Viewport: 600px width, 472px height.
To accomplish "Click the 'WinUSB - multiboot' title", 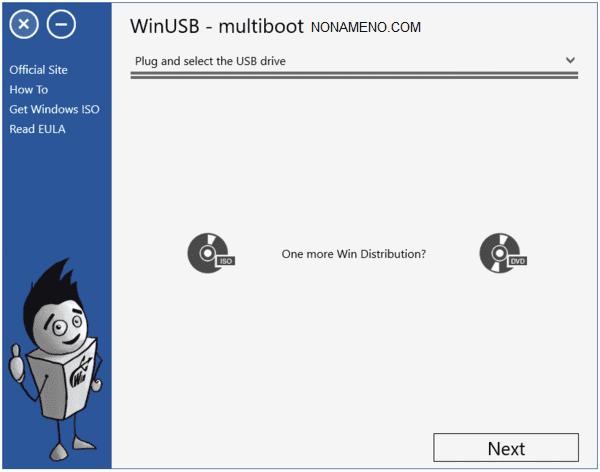I will coord(215,26).
